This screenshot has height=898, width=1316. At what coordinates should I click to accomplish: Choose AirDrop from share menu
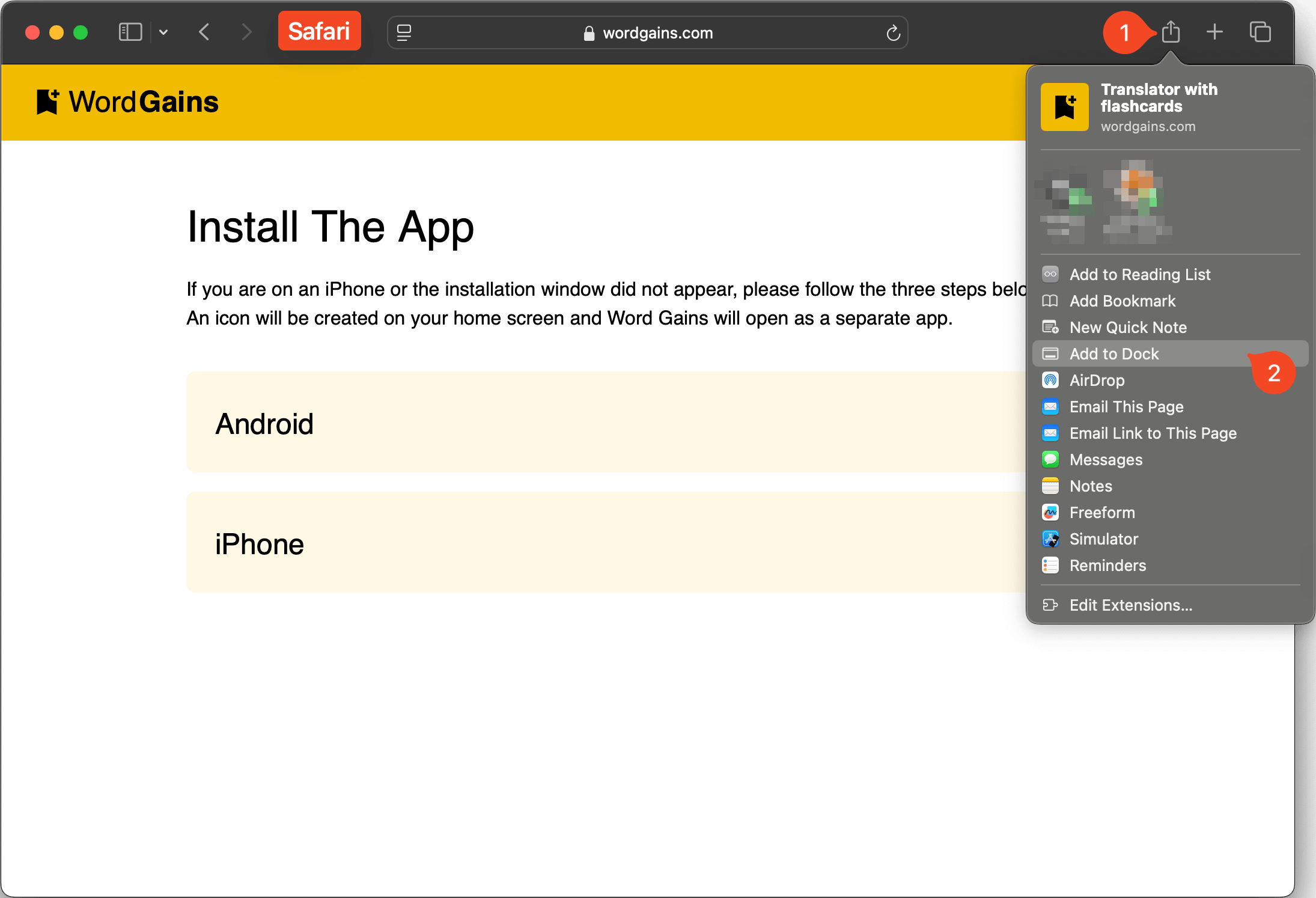1169,380
